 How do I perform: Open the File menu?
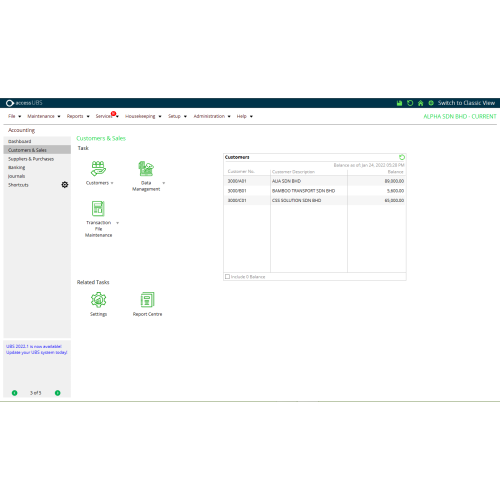click(14, 116)
